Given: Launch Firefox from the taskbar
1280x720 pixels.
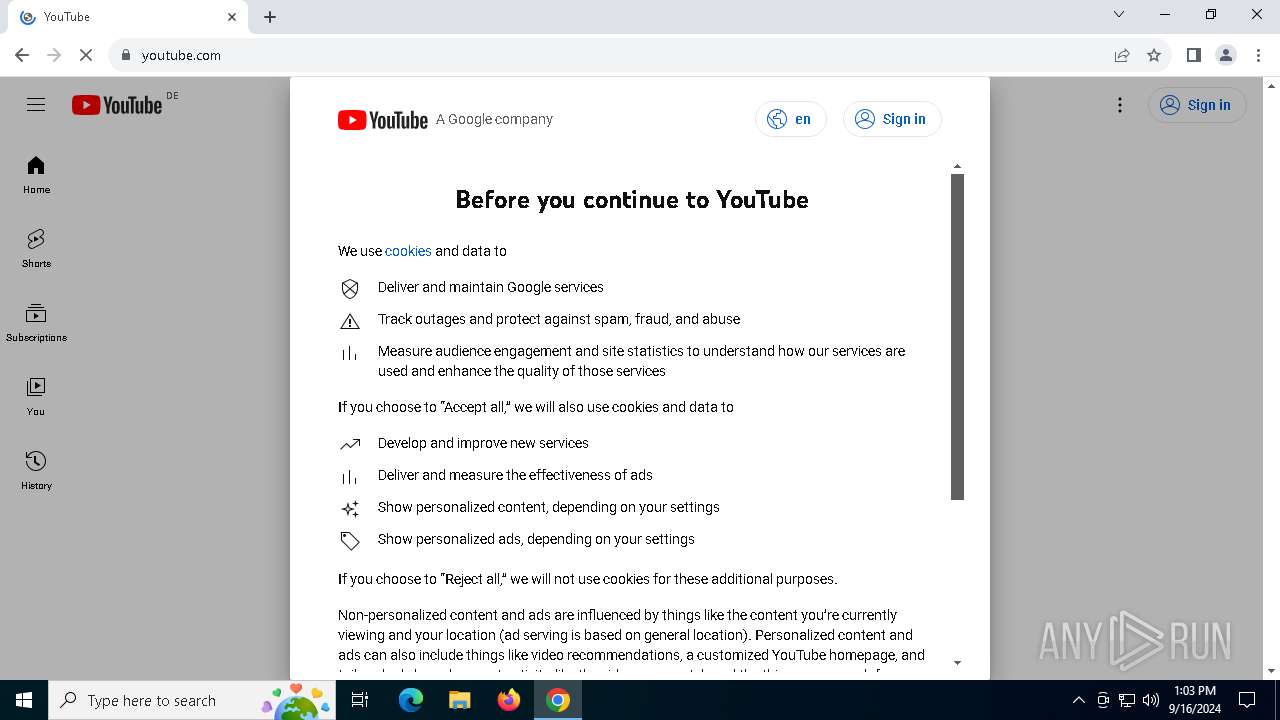Looking at the screenshot, I should (509, 700).
